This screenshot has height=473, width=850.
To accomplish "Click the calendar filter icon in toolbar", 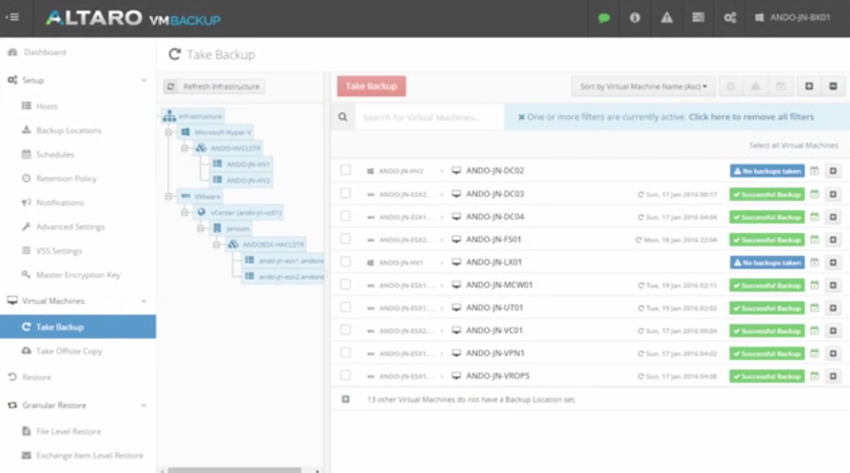I will tap(781, 87).
